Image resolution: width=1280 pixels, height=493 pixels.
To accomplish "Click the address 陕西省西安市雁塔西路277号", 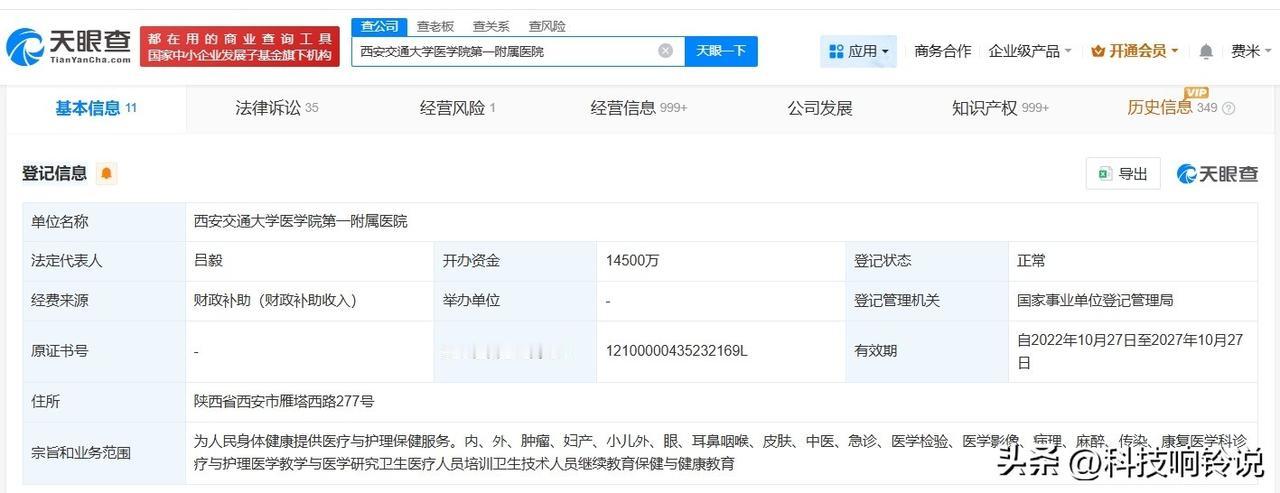I will coord(284,401).
